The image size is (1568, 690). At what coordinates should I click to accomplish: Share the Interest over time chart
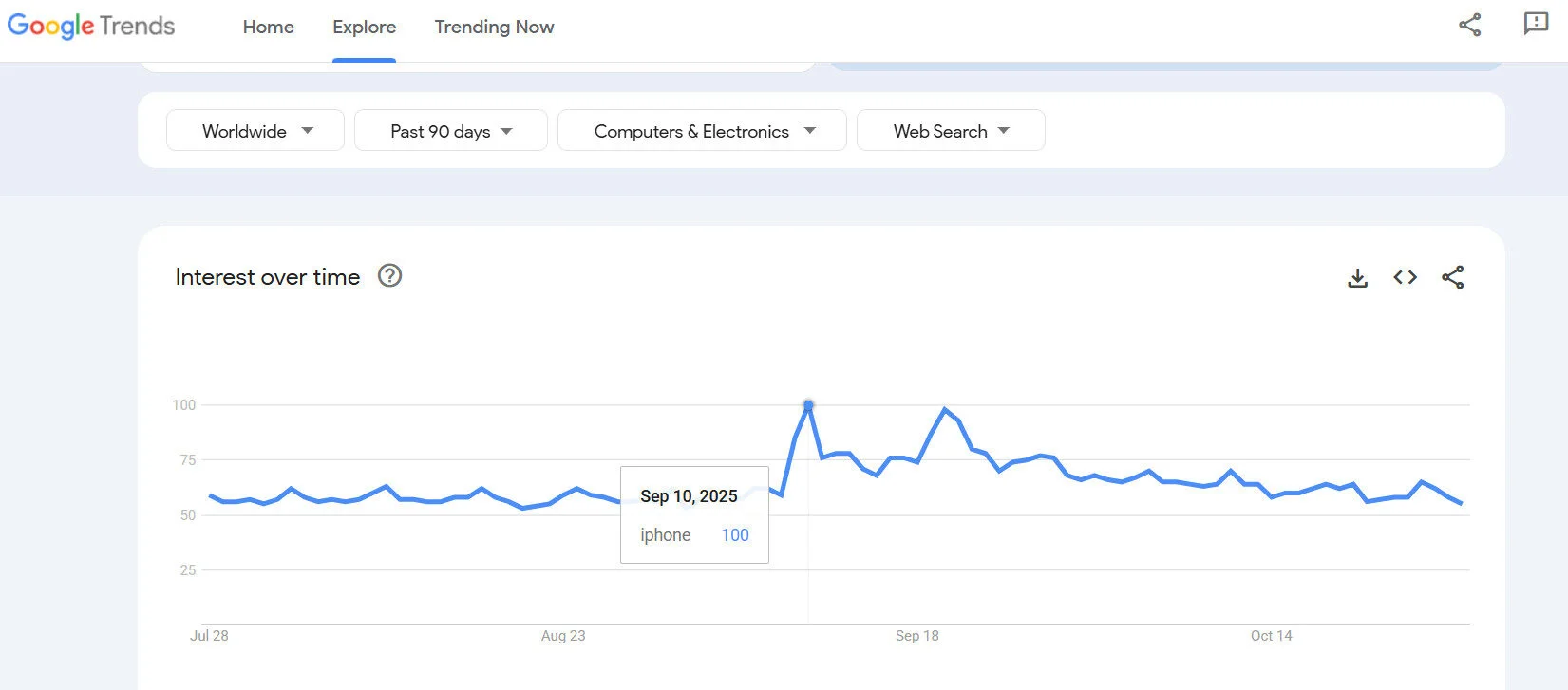(1453, 277)
